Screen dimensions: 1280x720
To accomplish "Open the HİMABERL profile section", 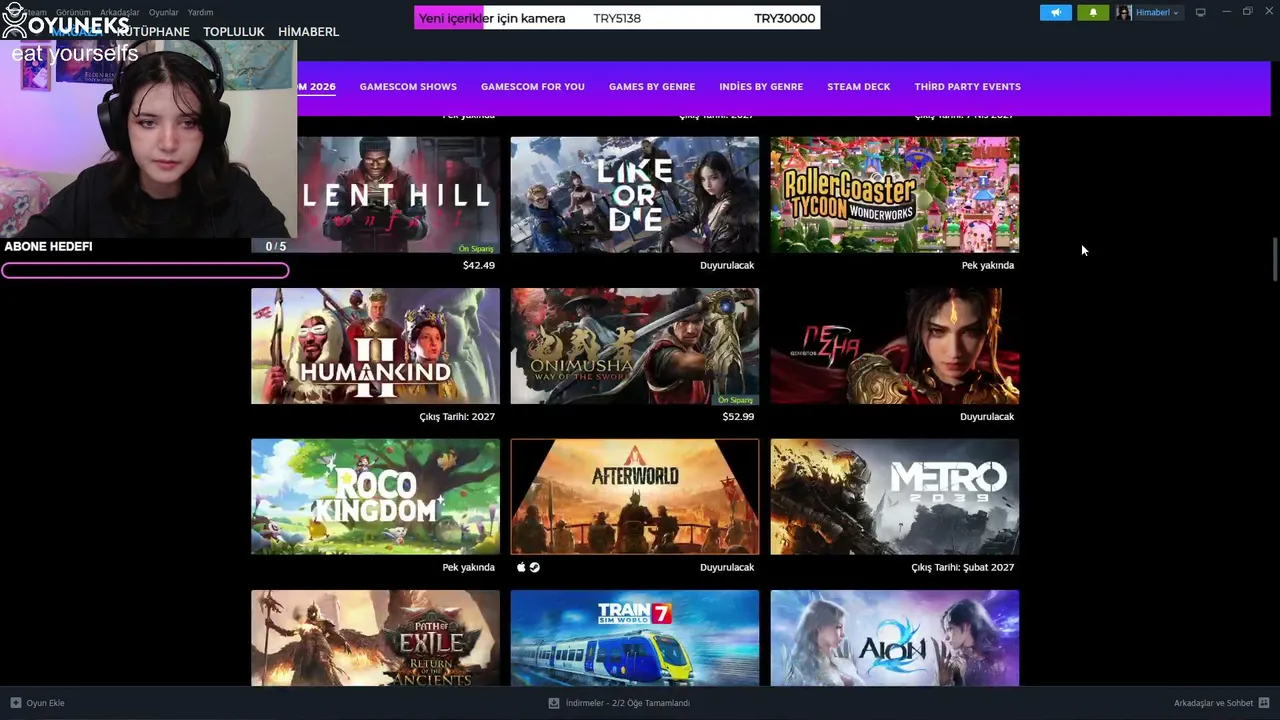I will 308,32.
